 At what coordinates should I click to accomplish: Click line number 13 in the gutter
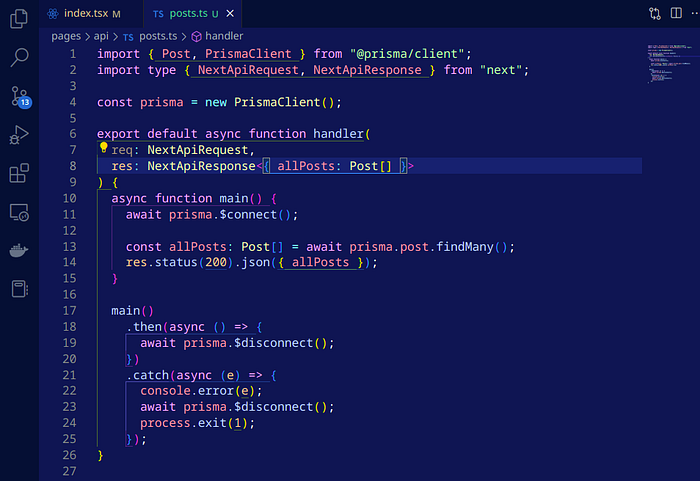(x=70, y=247)
